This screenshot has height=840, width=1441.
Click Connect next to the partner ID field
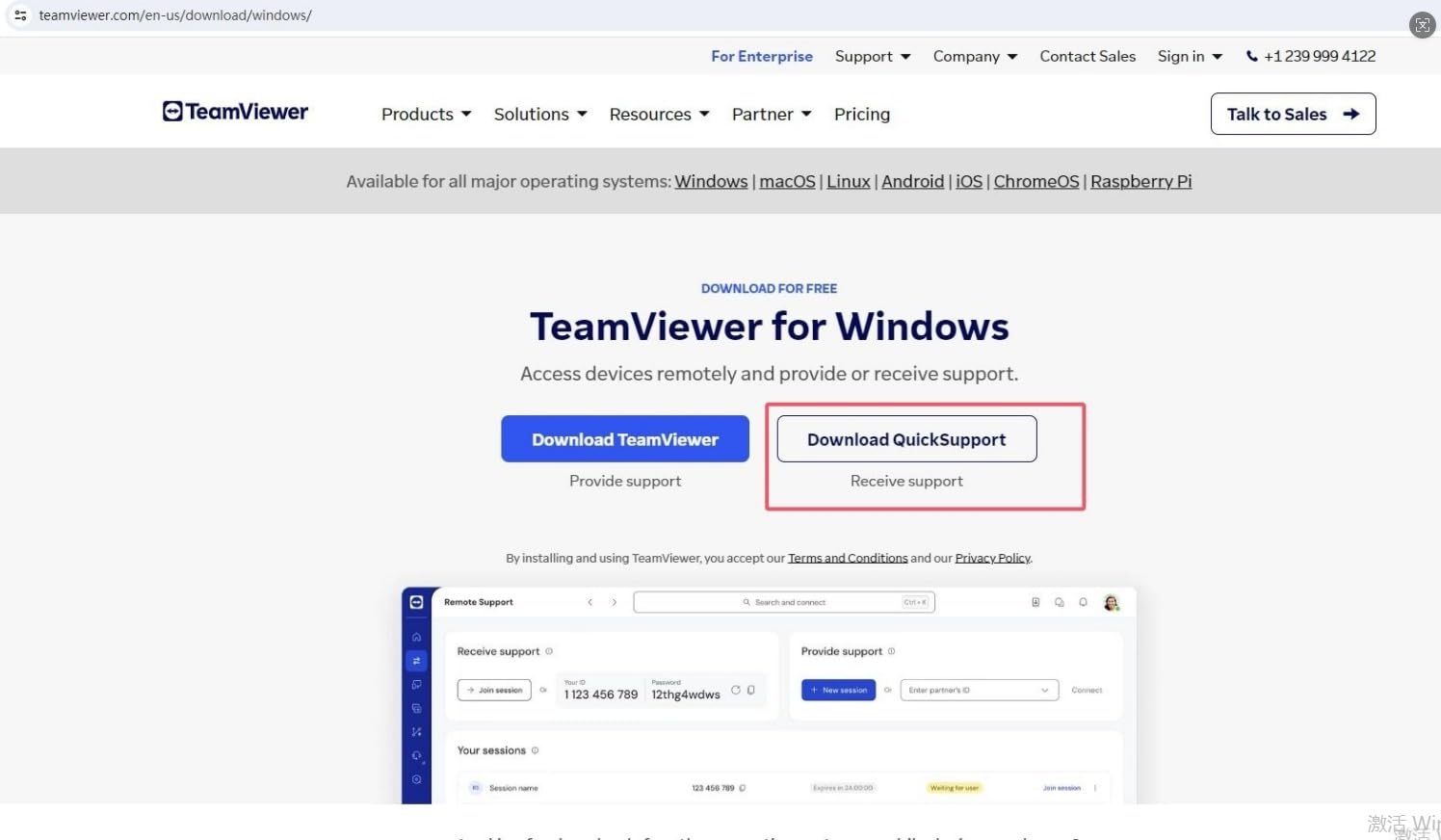(1087, 690)
